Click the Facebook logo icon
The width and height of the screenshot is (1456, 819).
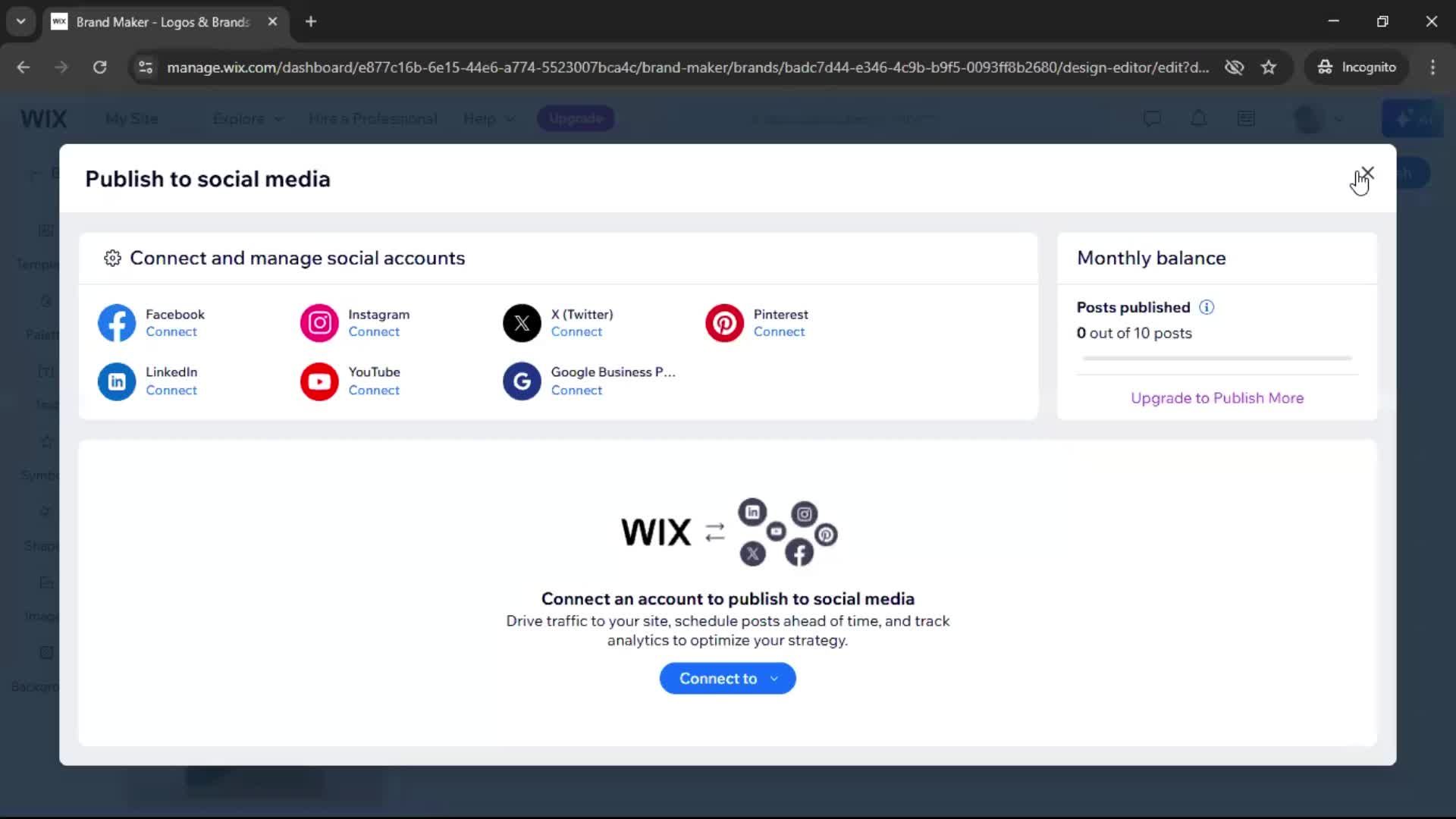117,323
